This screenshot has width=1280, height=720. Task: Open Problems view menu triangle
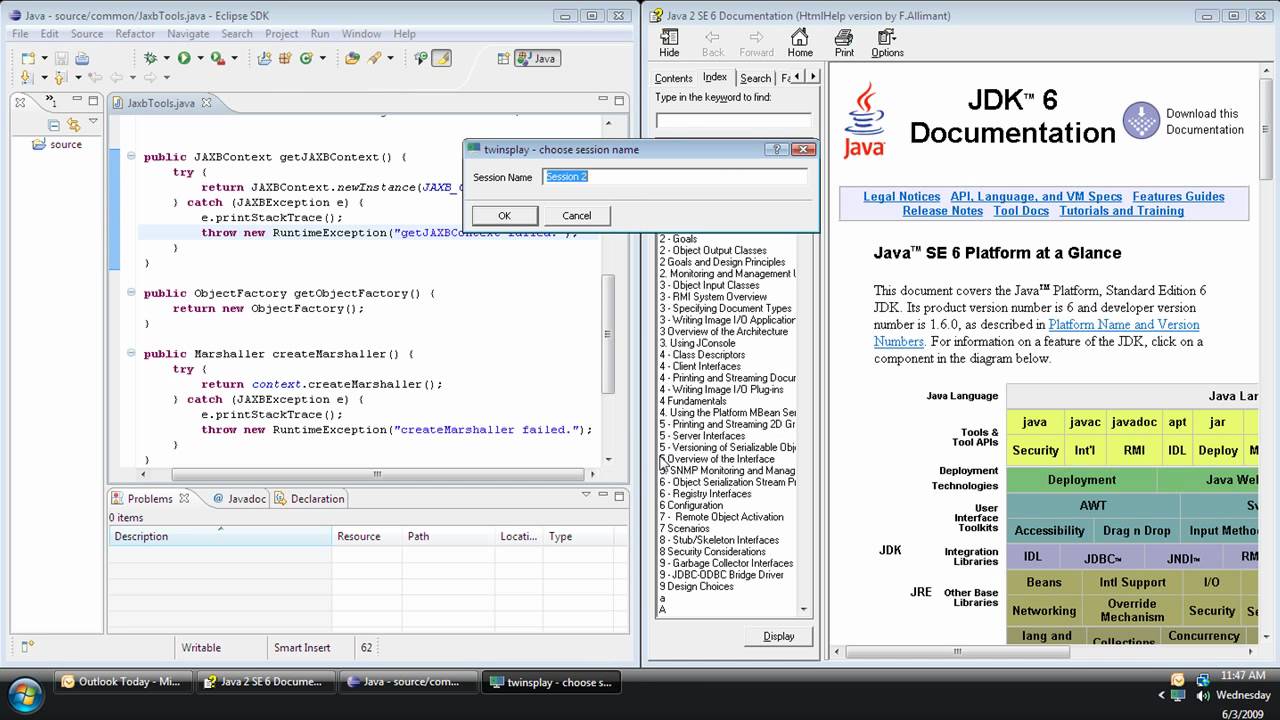[587, 494]
